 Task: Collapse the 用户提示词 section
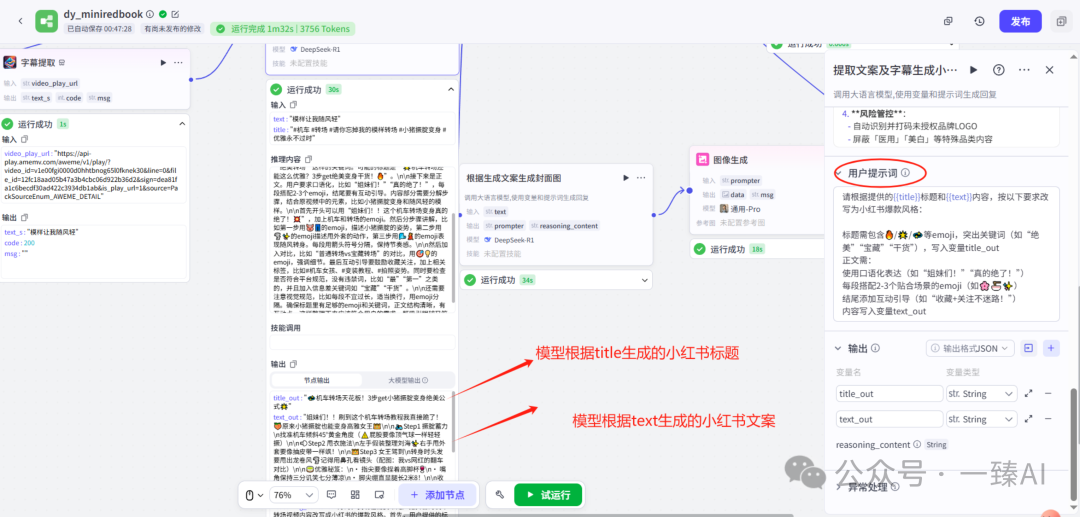click(x=838, y=173)
